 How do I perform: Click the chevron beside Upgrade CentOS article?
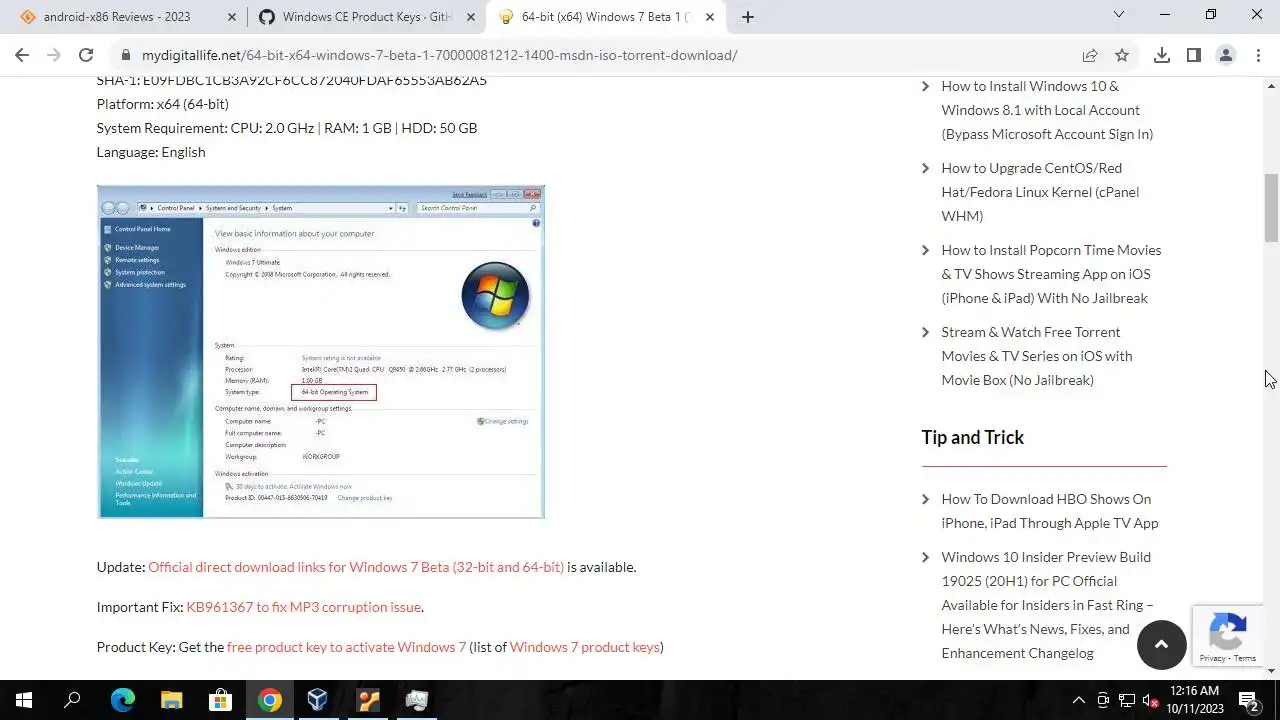click(926, 168)
